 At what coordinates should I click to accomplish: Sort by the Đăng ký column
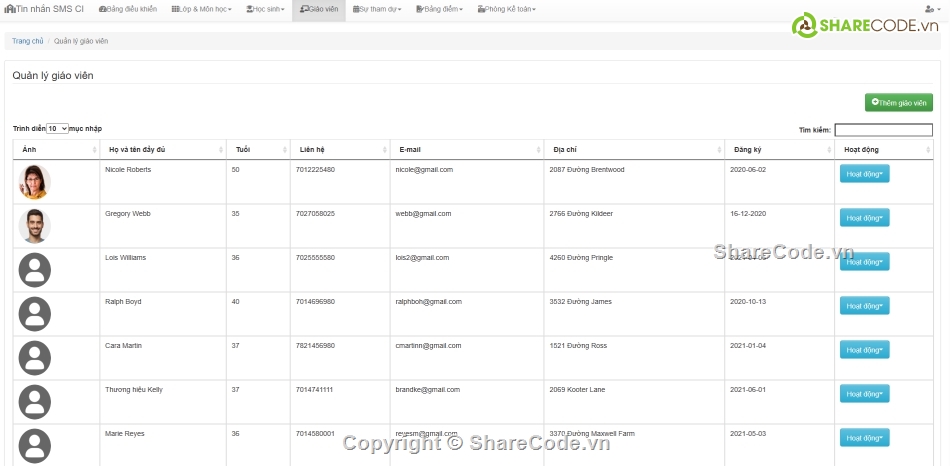tap(779, 150)
